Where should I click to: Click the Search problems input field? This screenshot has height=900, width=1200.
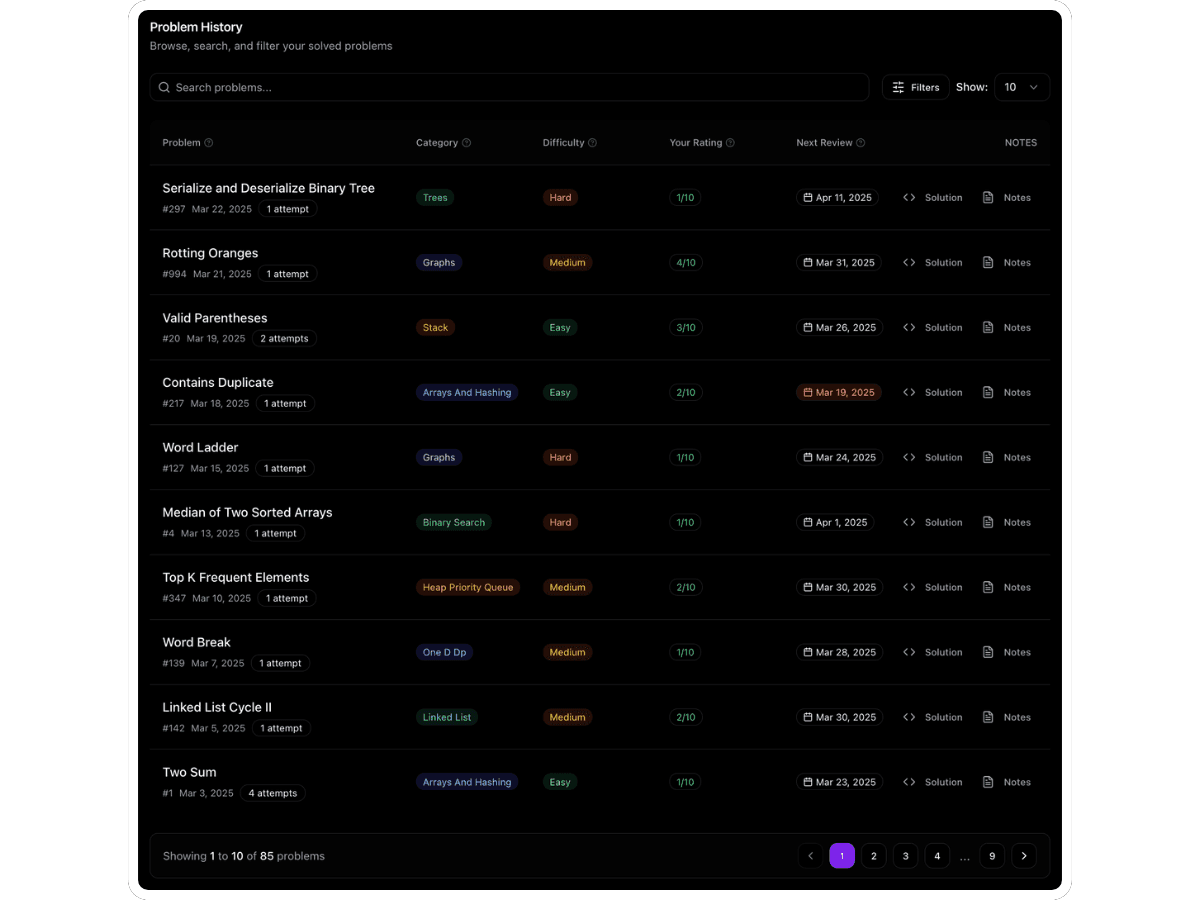click(x=510, y=88)
